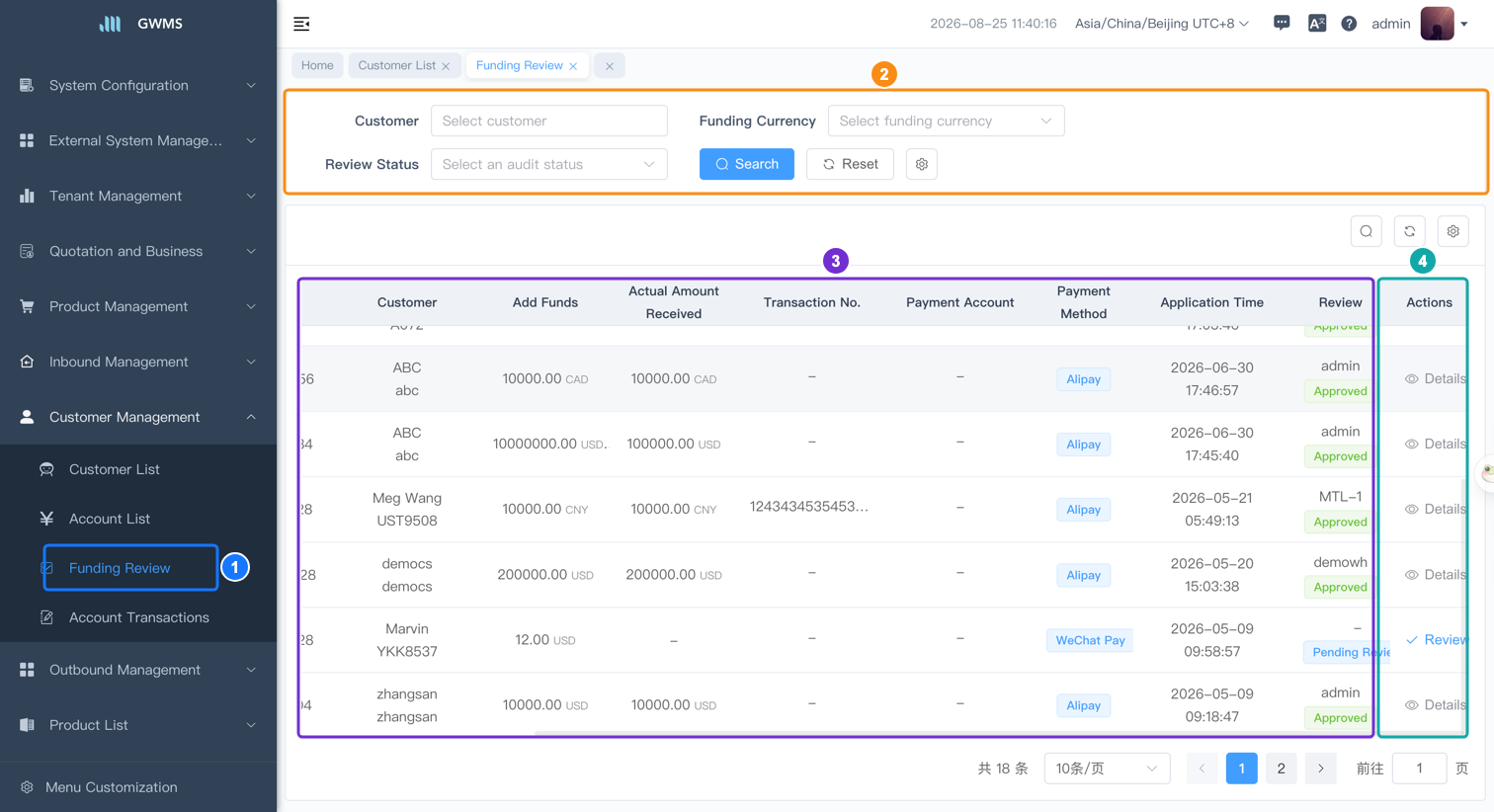This screenshot has height=812, width=1494.
Task: Click the WeChat Pay tag in Marvin row
Action: tap(1090, 640)
